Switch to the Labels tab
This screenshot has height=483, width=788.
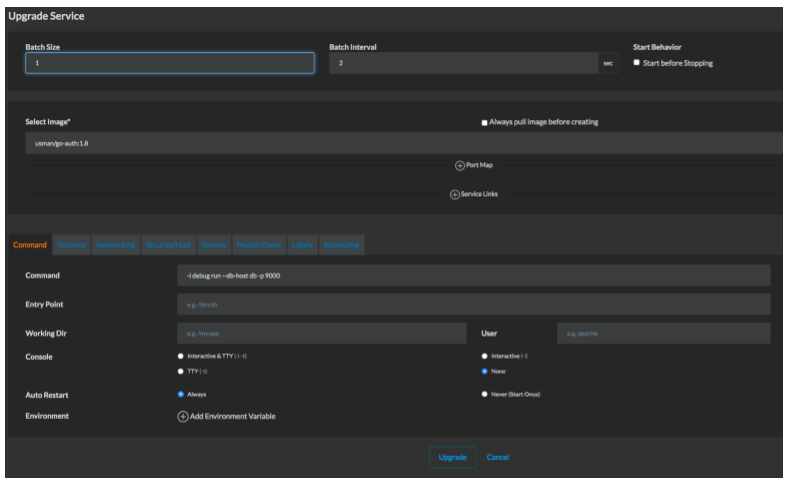tap(302, 245)
